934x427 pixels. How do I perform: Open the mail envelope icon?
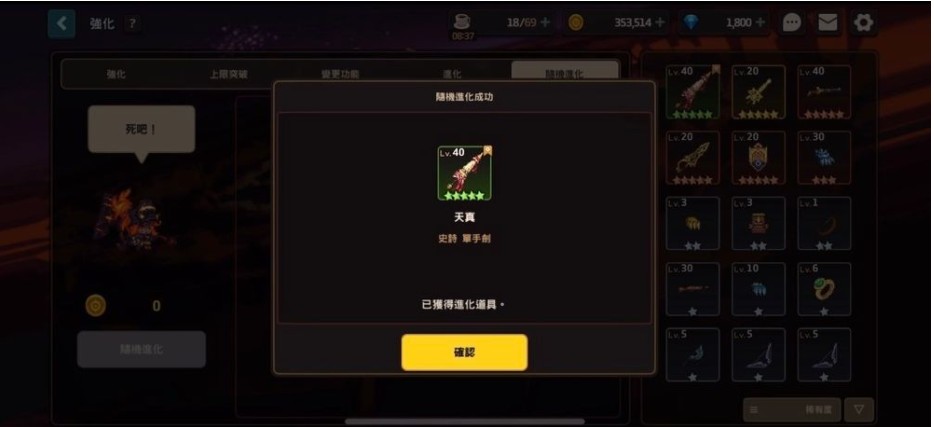pyautogui.click(x=827, y=23)
